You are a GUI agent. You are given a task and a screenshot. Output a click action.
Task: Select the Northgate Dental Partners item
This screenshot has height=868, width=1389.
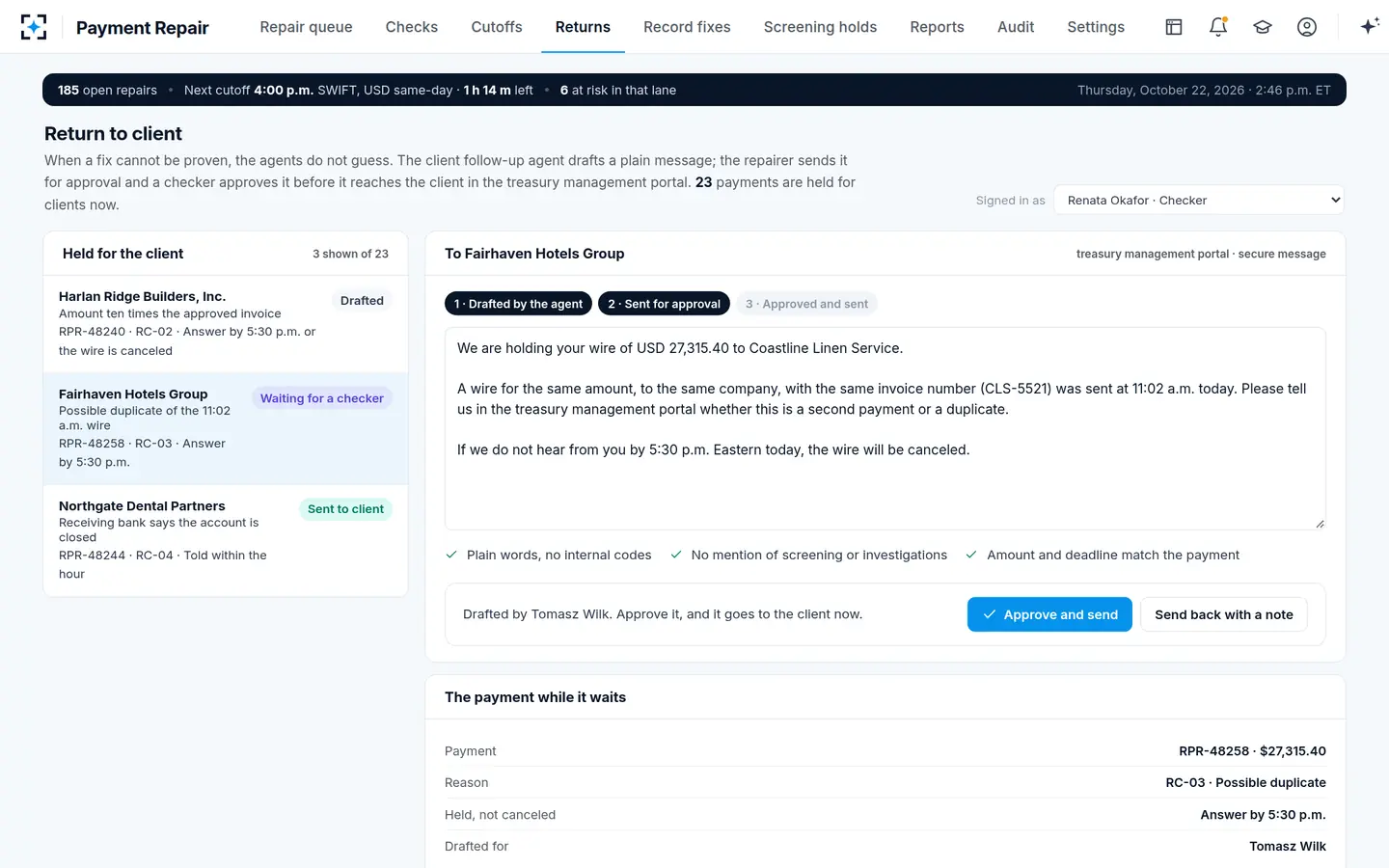(226, 540)
